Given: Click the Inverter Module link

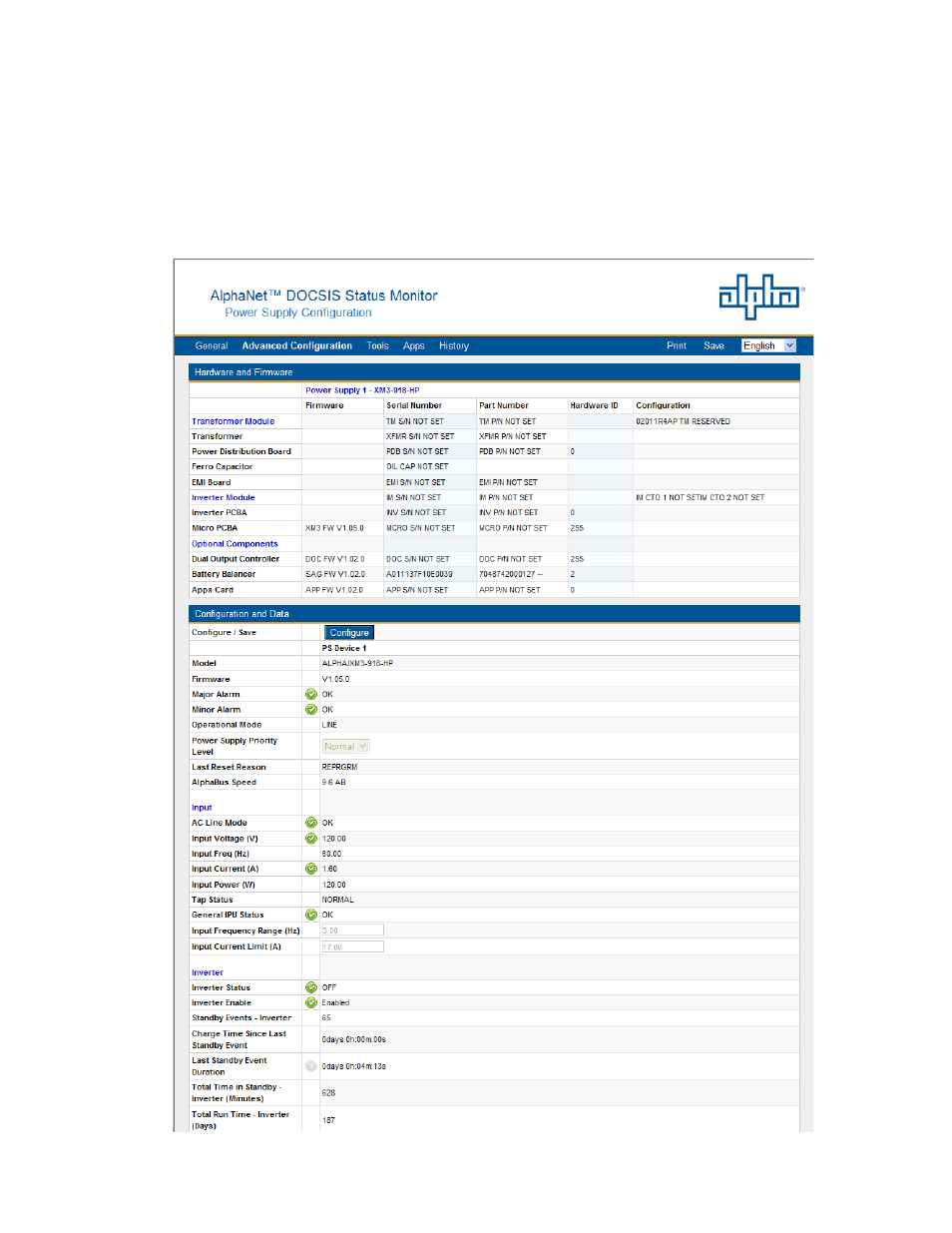Looking at the screenshot, I should tap(224, 497).
